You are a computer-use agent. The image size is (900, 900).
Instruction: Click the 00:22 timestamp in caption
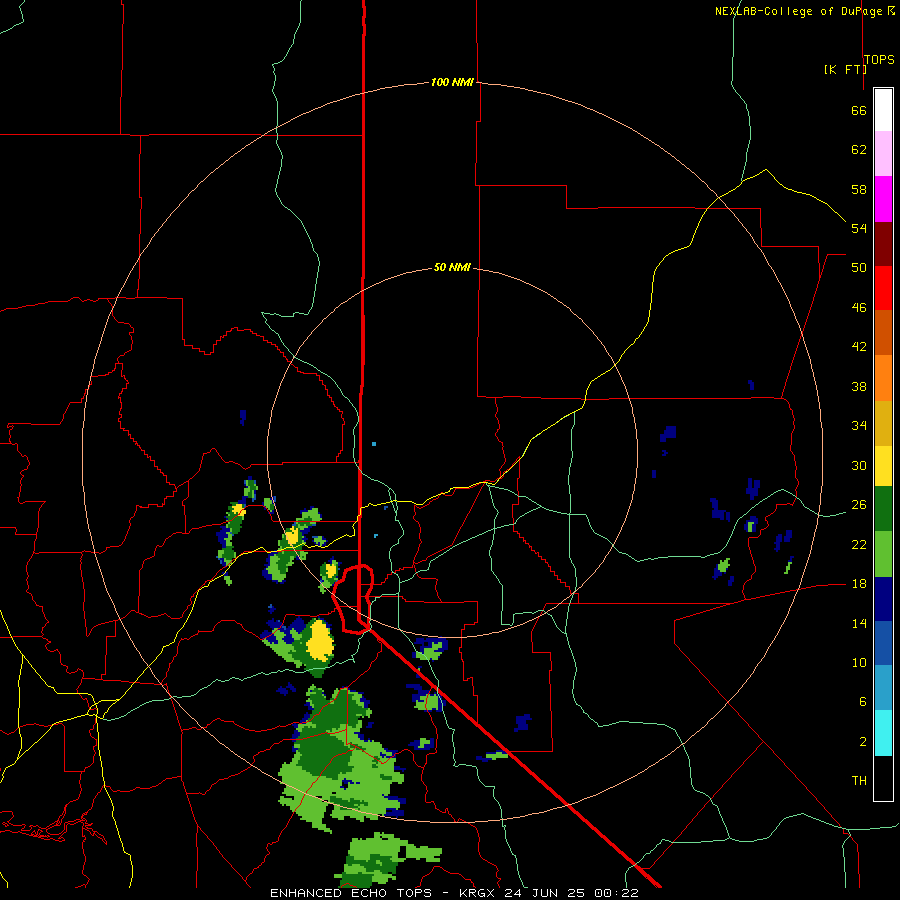pos(616,893)
